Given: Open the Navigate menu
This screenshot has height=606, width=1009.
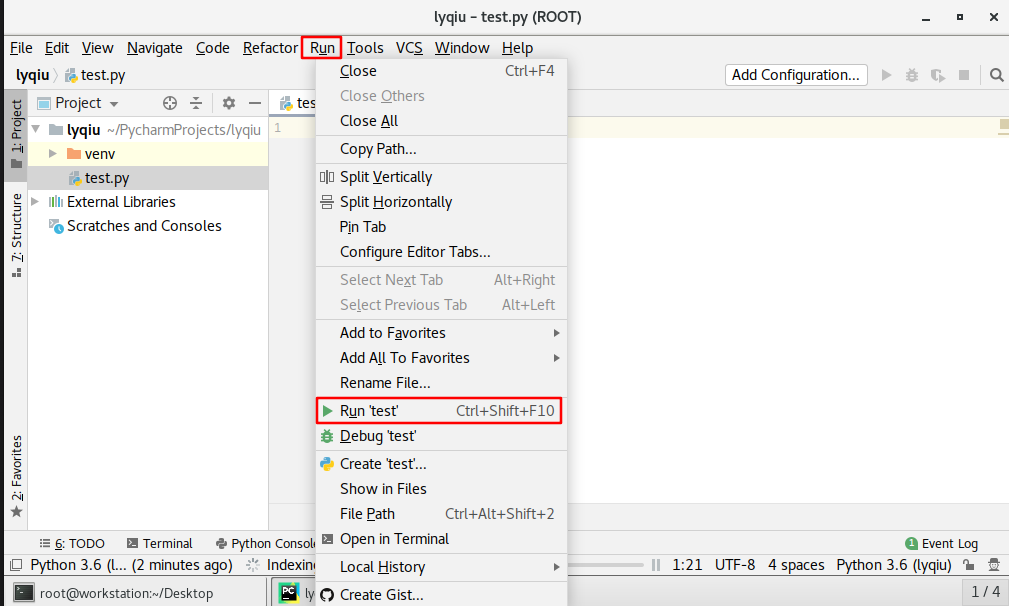Looking at the screenshot, I should click(154, 48).
